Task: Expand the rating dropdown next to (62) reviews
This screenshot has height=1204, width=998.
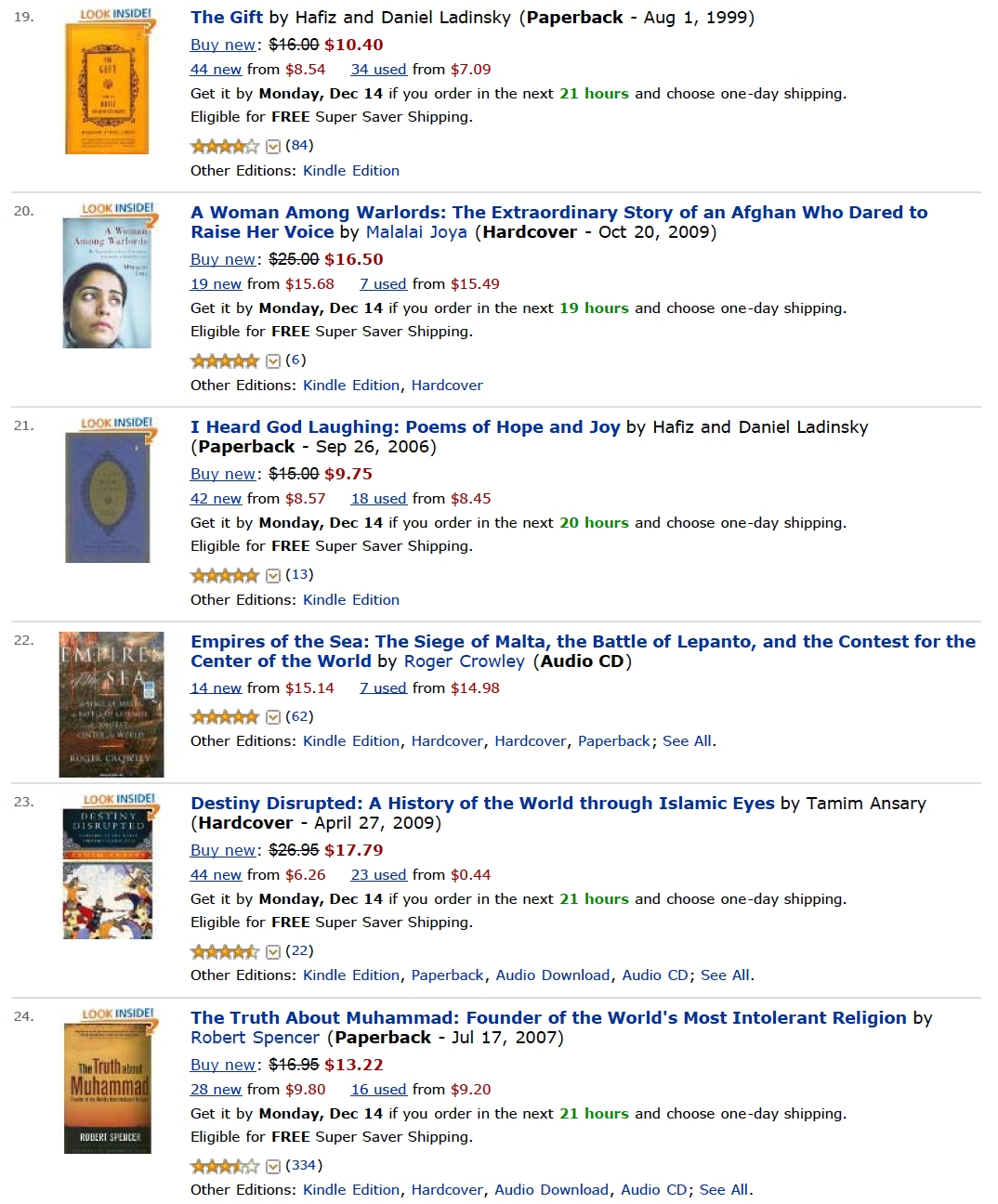Action: click(x=273, y=717)
